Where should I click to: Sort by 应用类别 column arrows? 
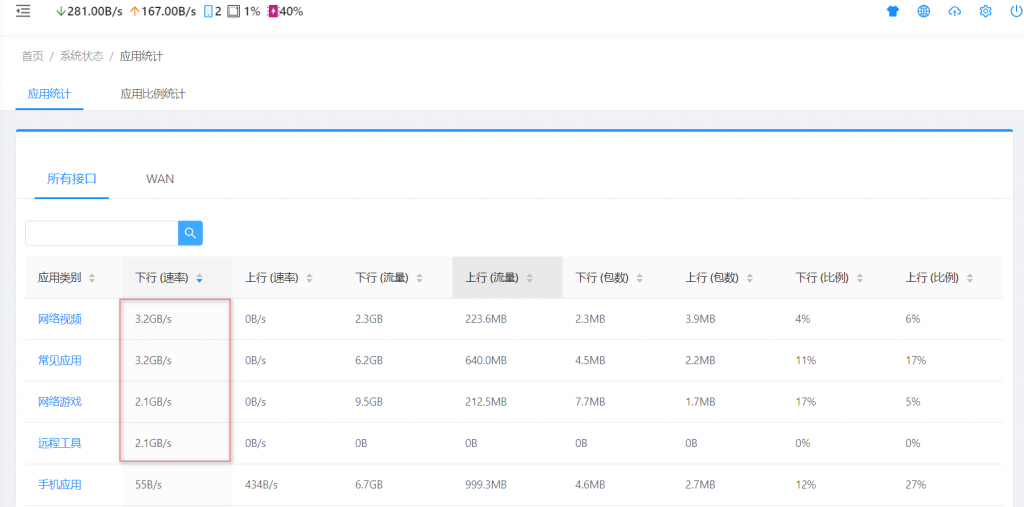tap(91, 278)
